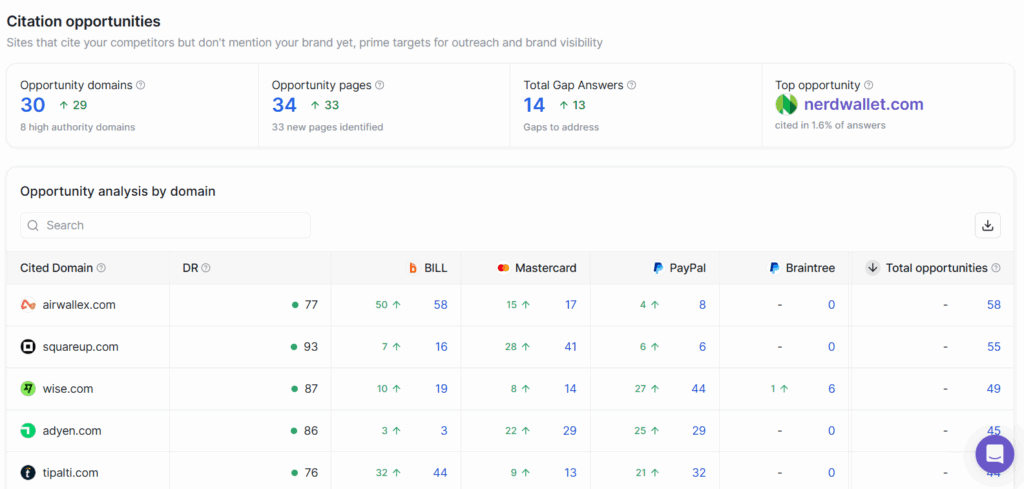Click tipalti.com BILL value 44
The width and height of the screenshot is (1024, 489).
(x=440, y=473)
